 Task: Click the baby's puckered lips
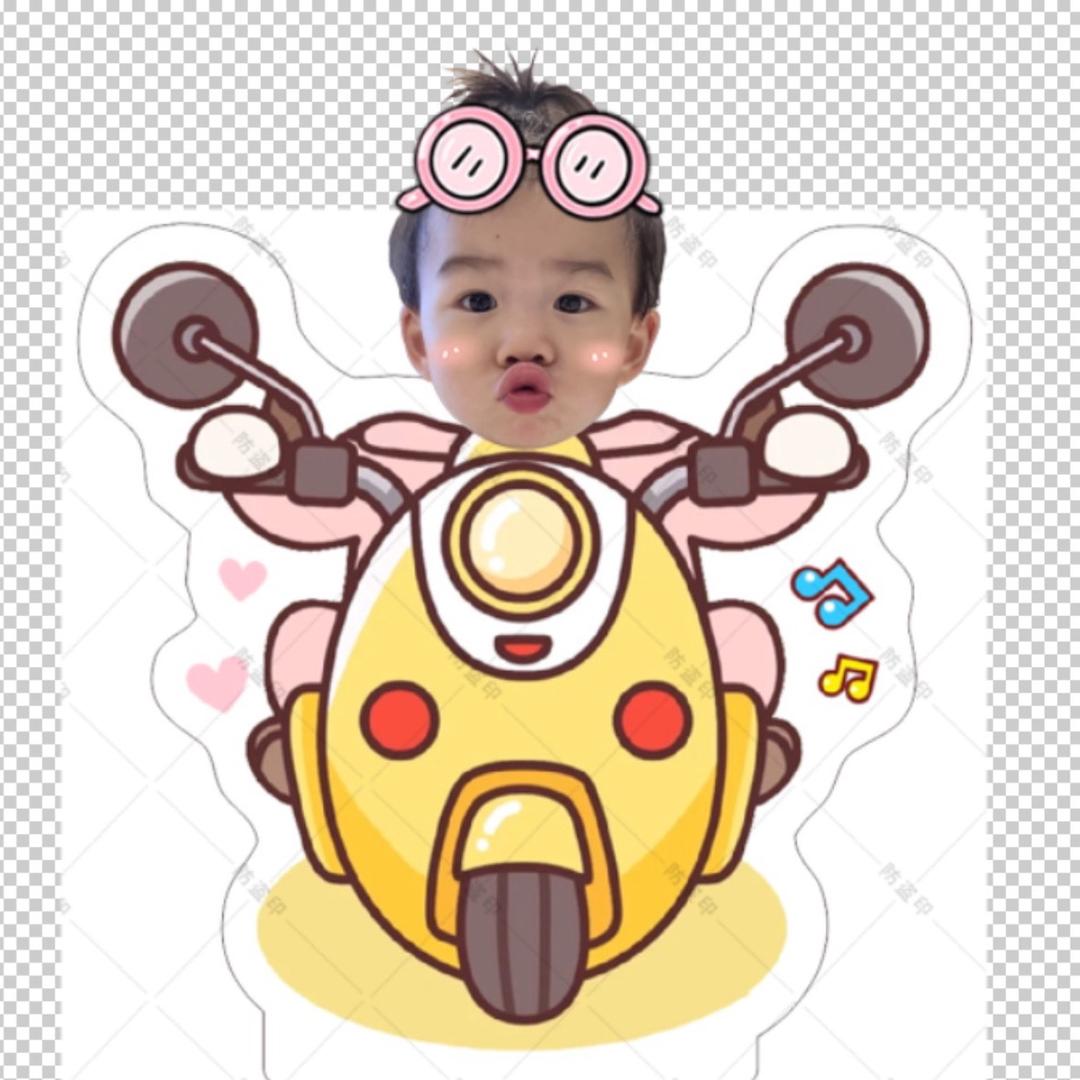[x=525, y=389]
